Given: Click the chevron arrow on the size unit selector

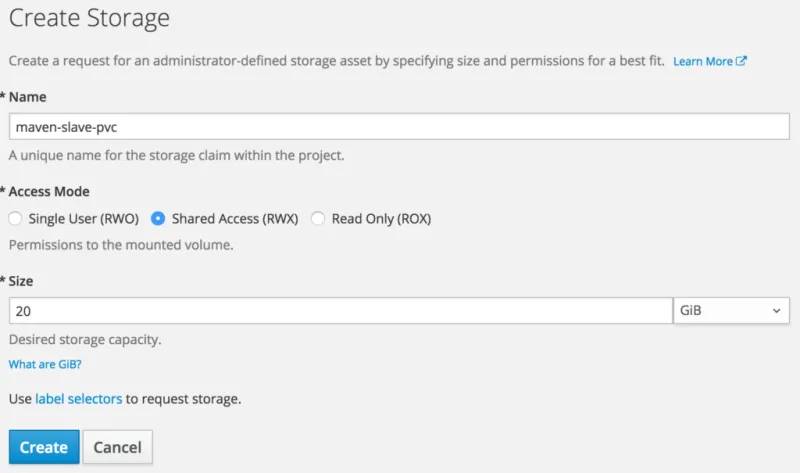Looking at the screenshot, I should (x=776, y=311).
